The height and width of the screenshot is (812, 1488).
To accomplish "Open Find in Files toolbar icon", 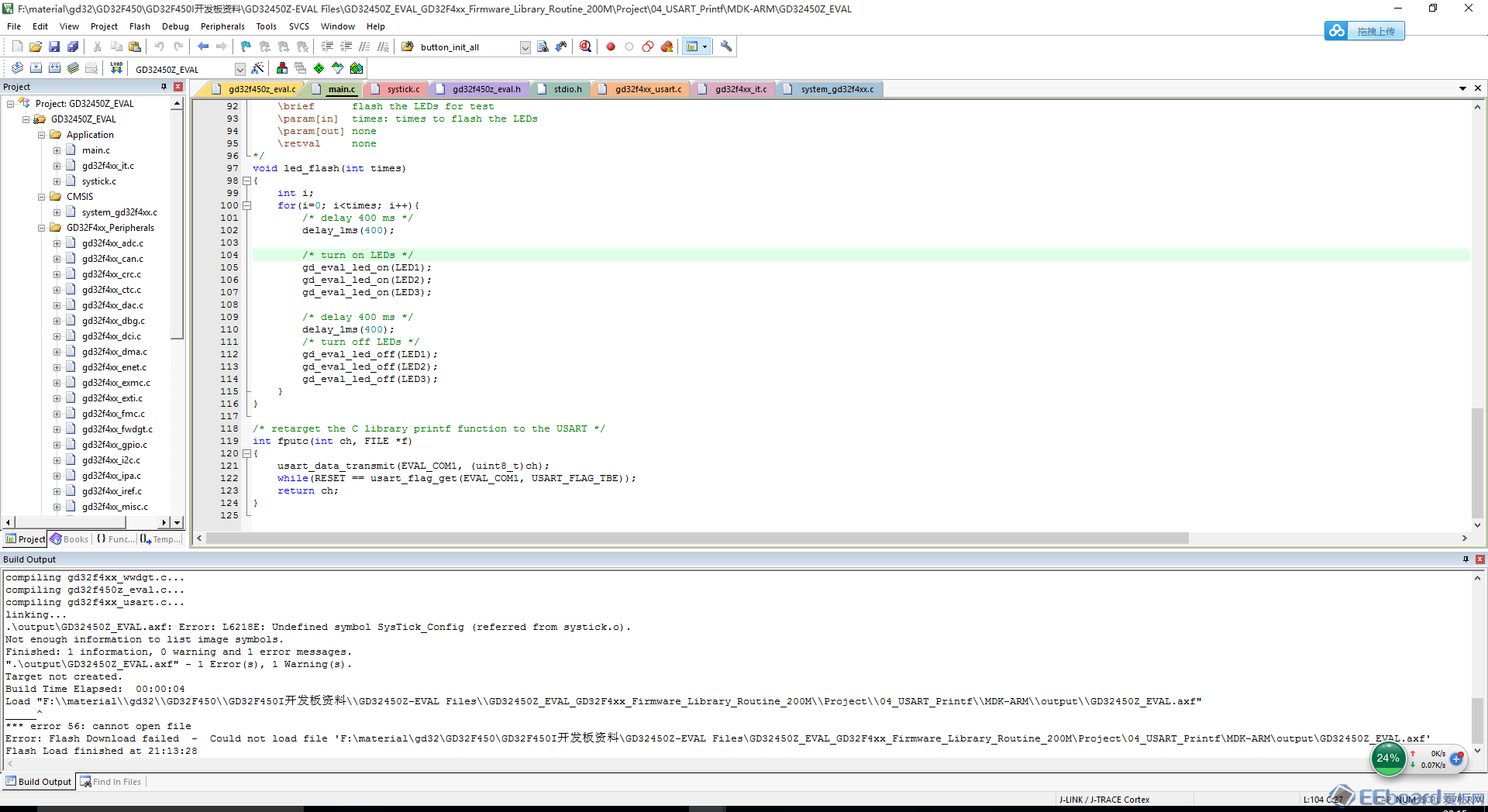I will pyautogui.click(x=408, y=46).
